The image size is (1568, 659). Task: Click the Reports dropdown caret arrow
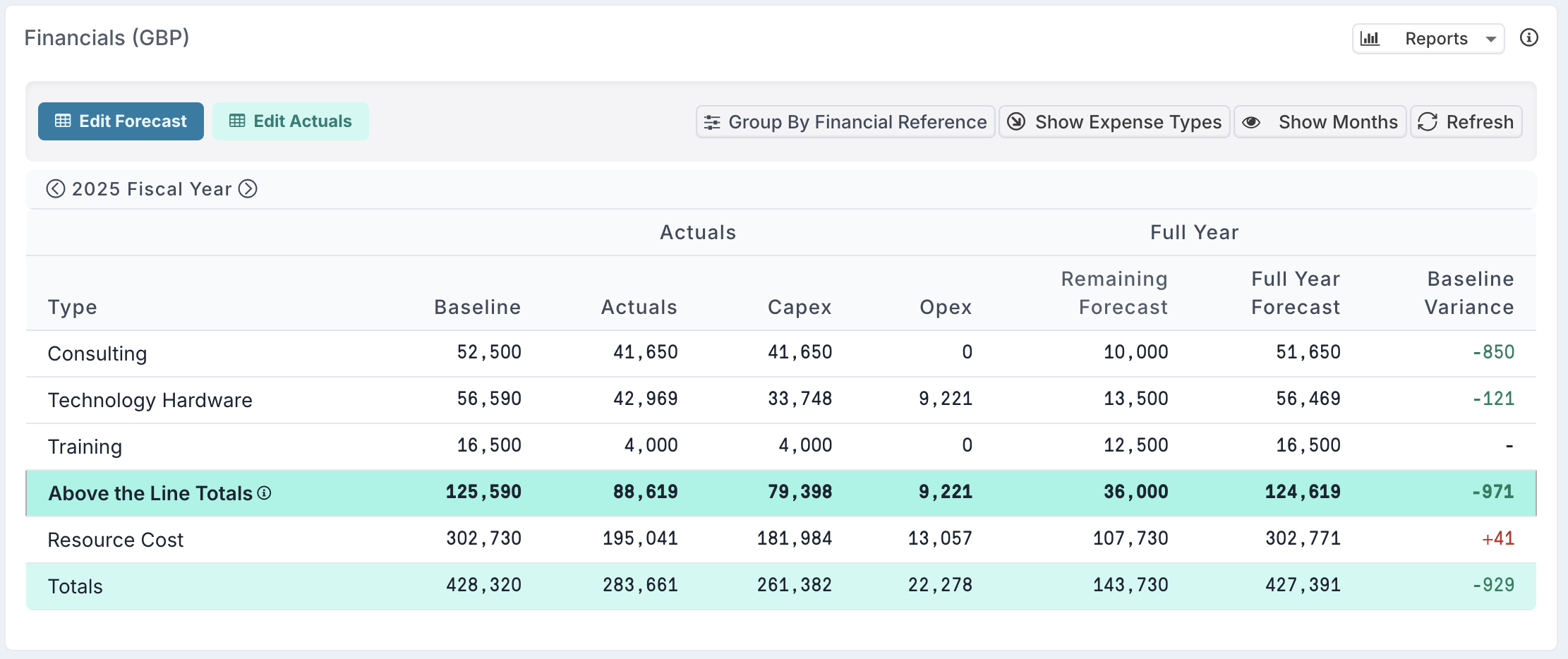click(1490, 40)
